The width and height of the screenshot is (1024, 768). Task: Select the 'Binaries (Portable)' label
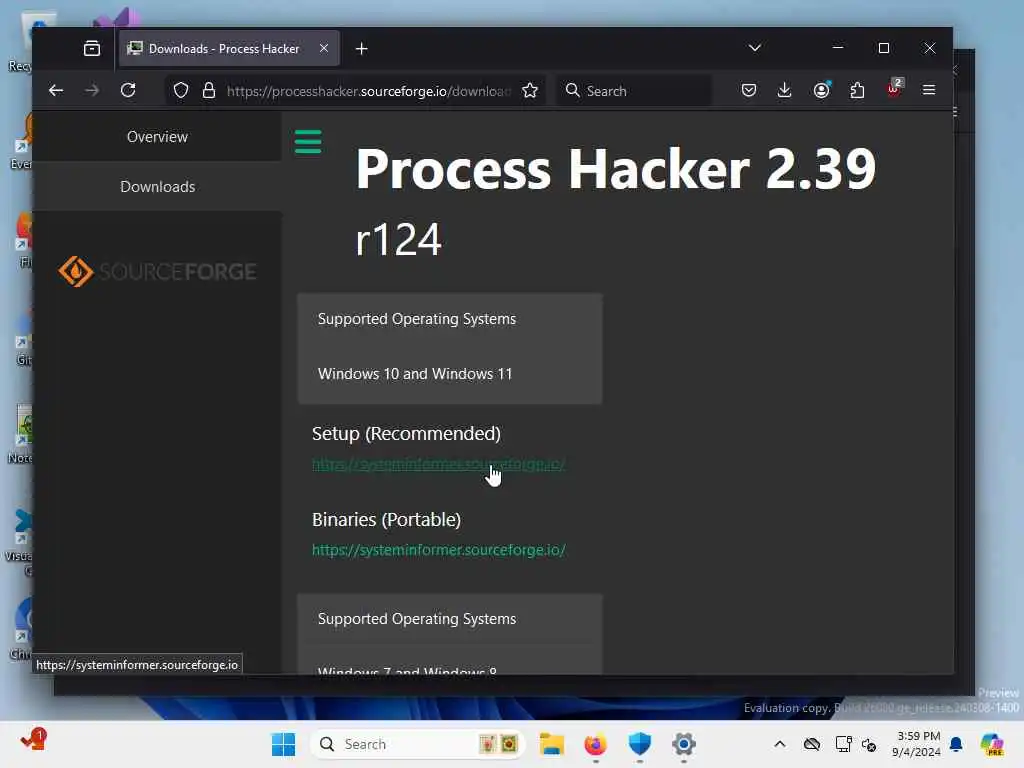coord(386,520)
